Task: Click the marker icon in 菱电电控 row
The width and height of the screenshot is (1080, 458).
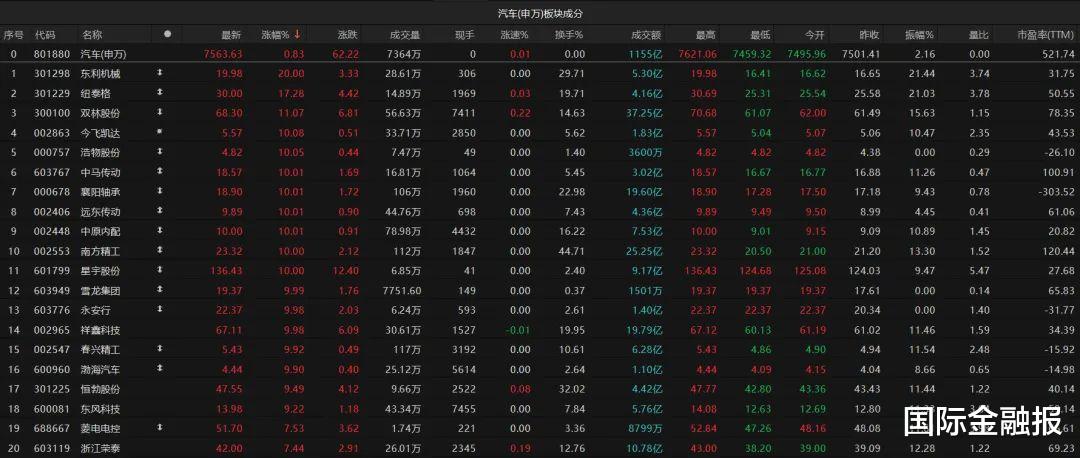Action: 160,428
